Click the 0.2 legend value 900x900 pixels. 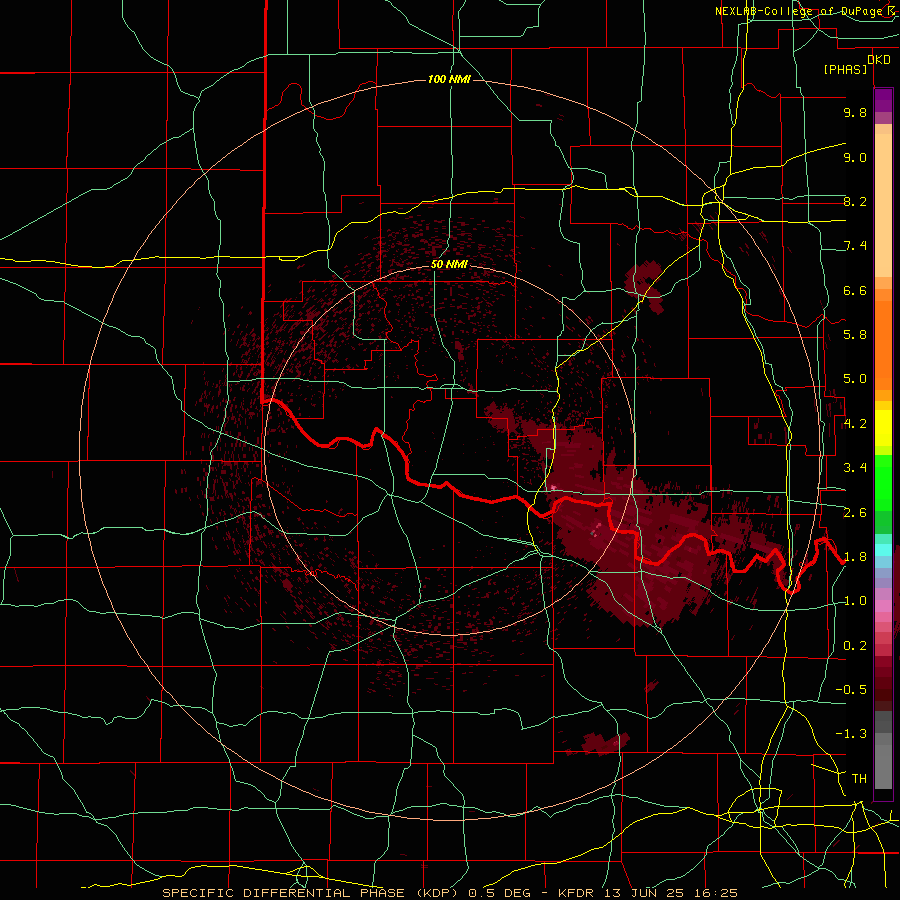[x=855, y=646]
